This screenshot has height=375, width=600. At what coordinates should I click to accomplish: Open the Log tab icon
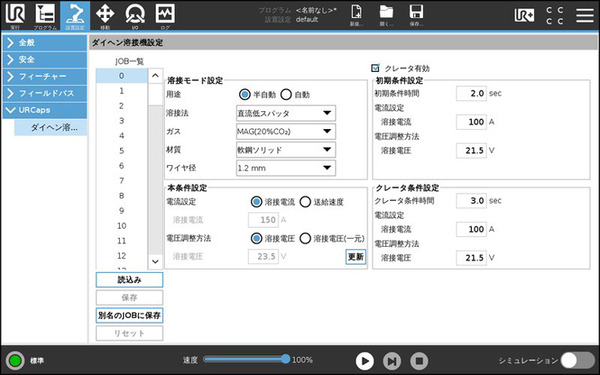coord(165,16)
